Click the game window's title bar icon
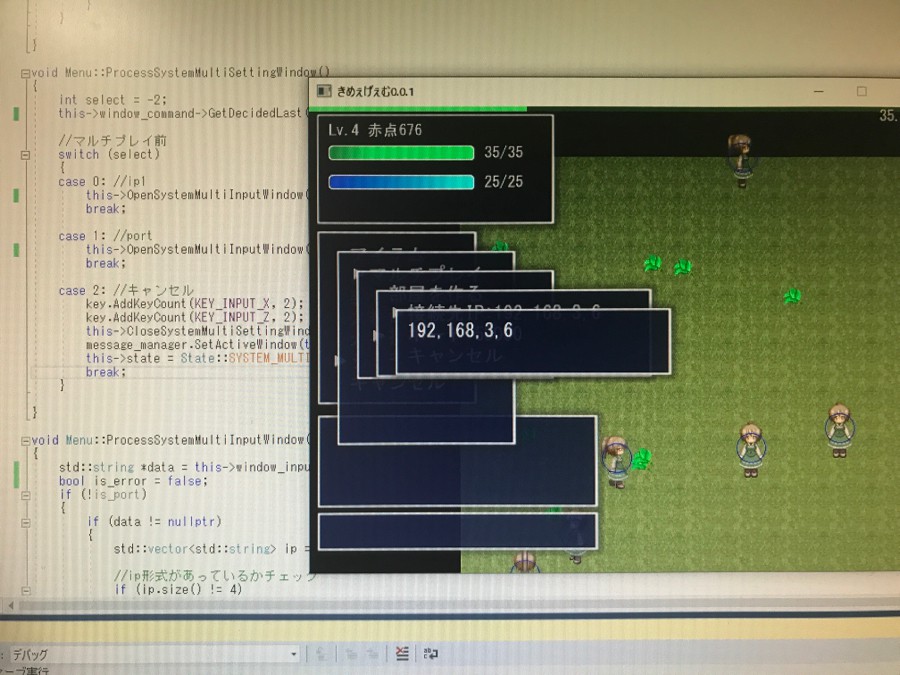900x675 pixels. (323, 92)
